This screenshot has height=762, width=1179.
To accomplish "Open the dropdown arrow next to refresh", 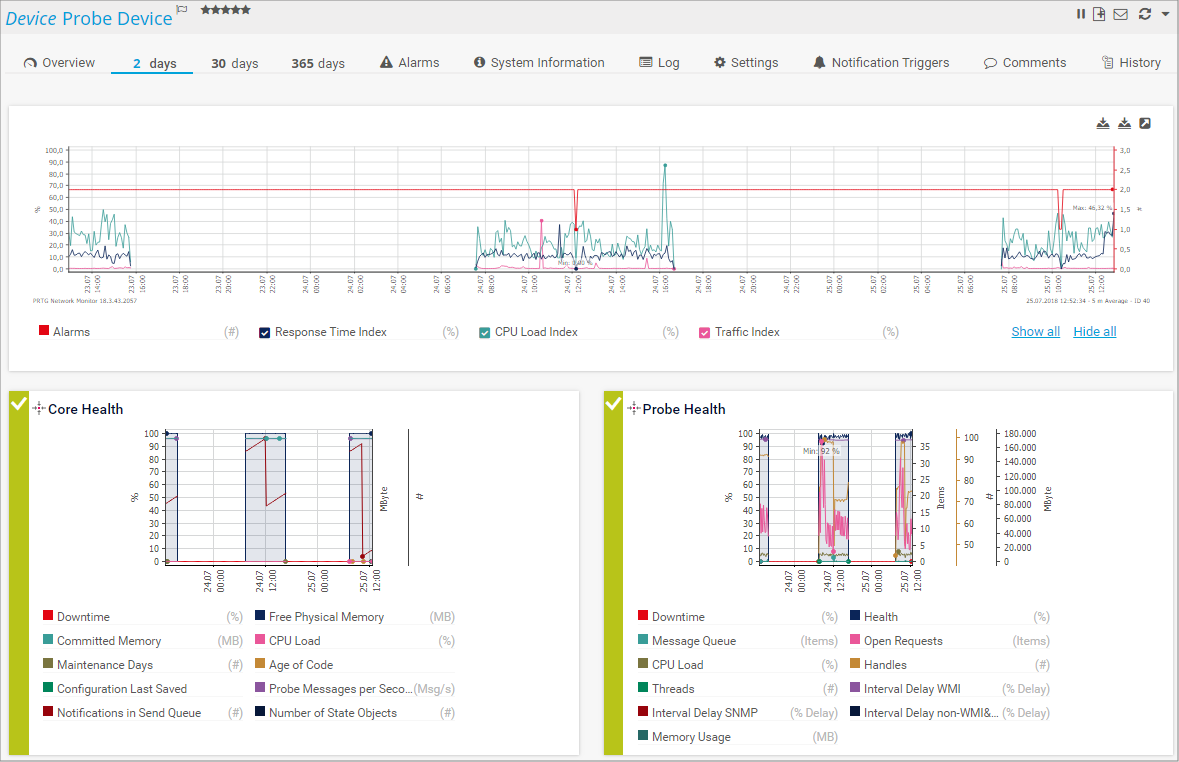I will pos(1165,15).
